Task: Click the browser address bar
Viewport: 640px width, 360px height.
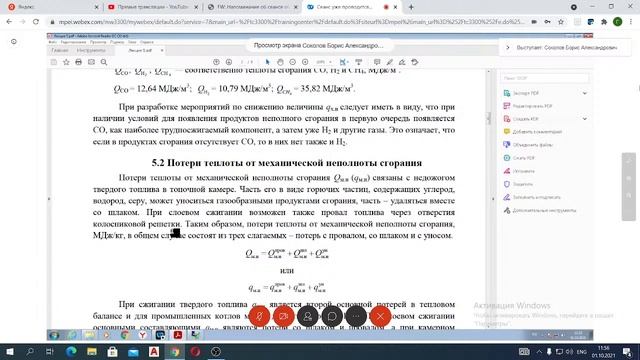Action: (x=292, y=22)
